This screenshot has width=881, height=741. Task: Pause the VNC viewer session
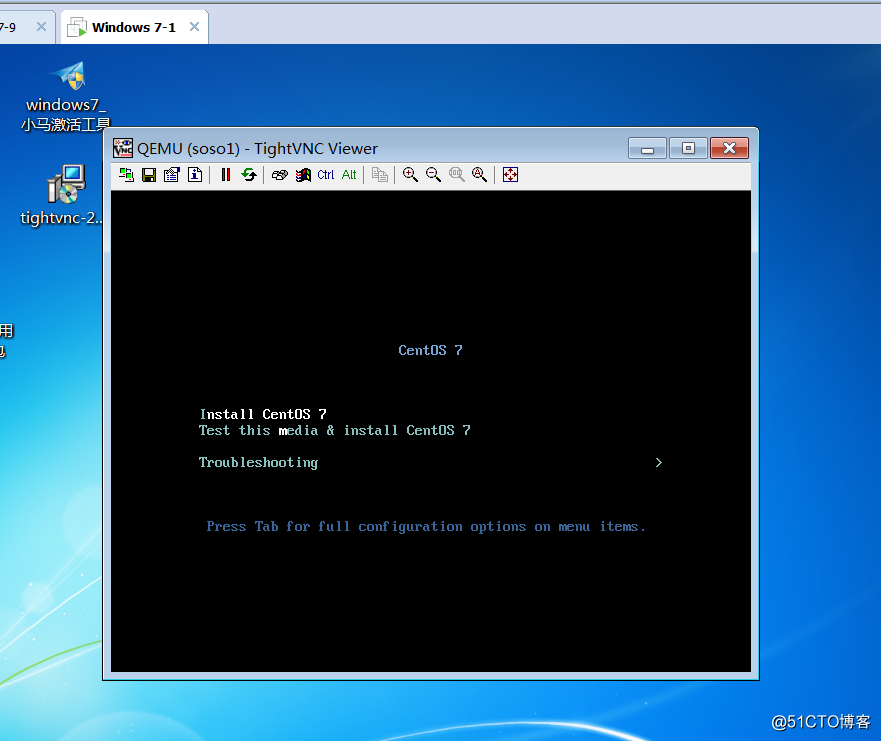[x=226, y=175]
